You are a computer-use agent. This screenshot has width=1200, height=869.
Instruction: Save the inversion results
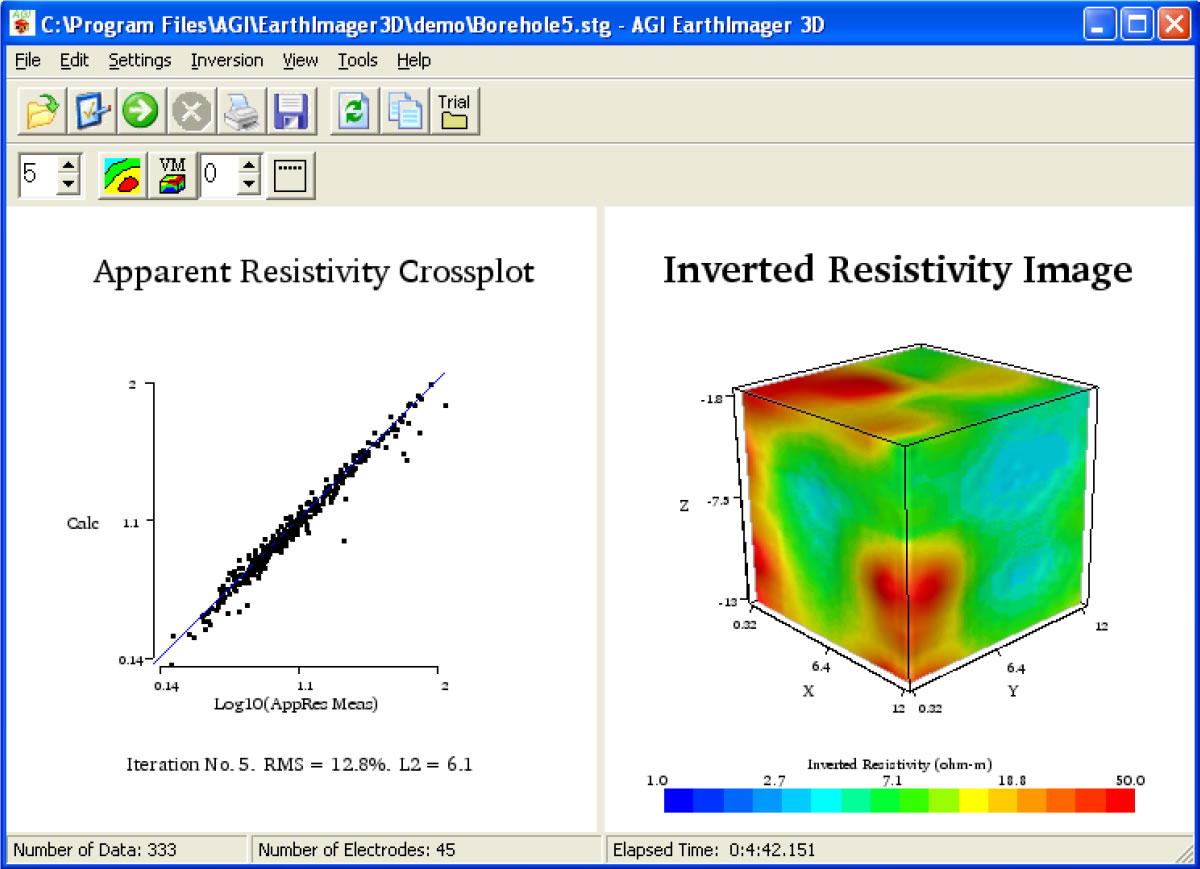(x=291, y=111)
